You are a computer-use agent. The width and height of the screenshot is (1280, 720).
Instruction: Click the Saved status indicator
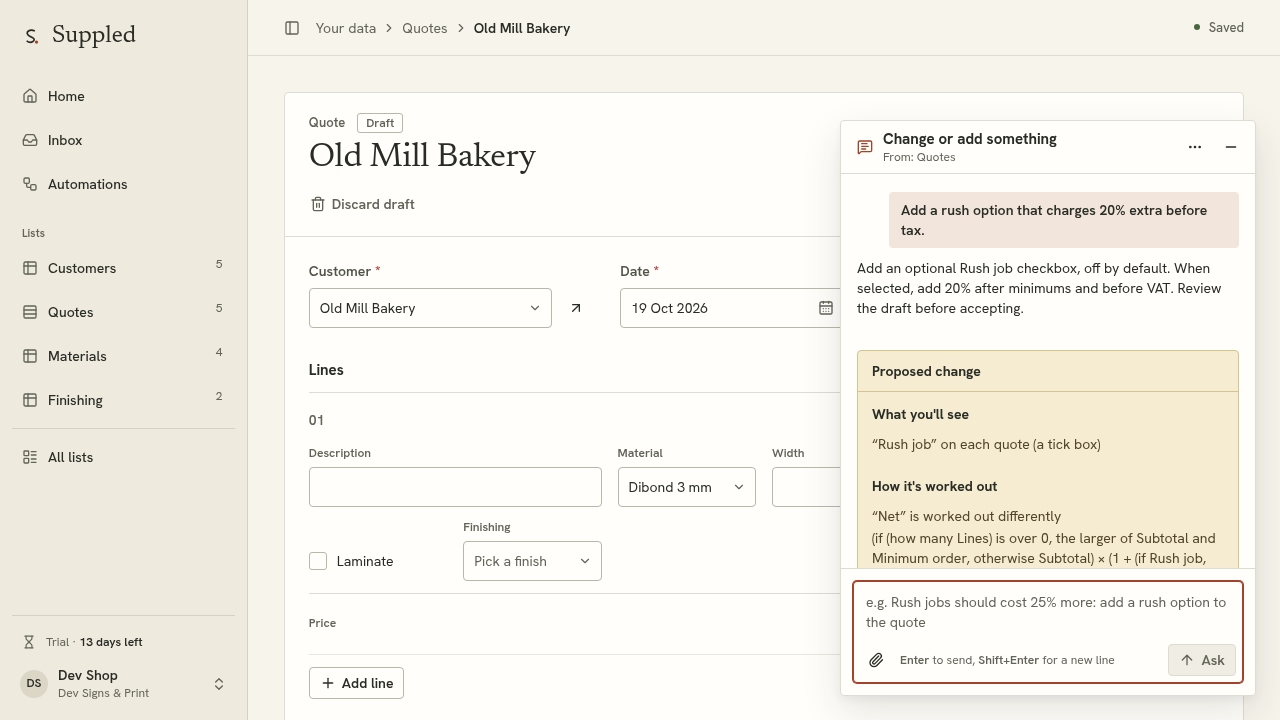[1218, 28]
